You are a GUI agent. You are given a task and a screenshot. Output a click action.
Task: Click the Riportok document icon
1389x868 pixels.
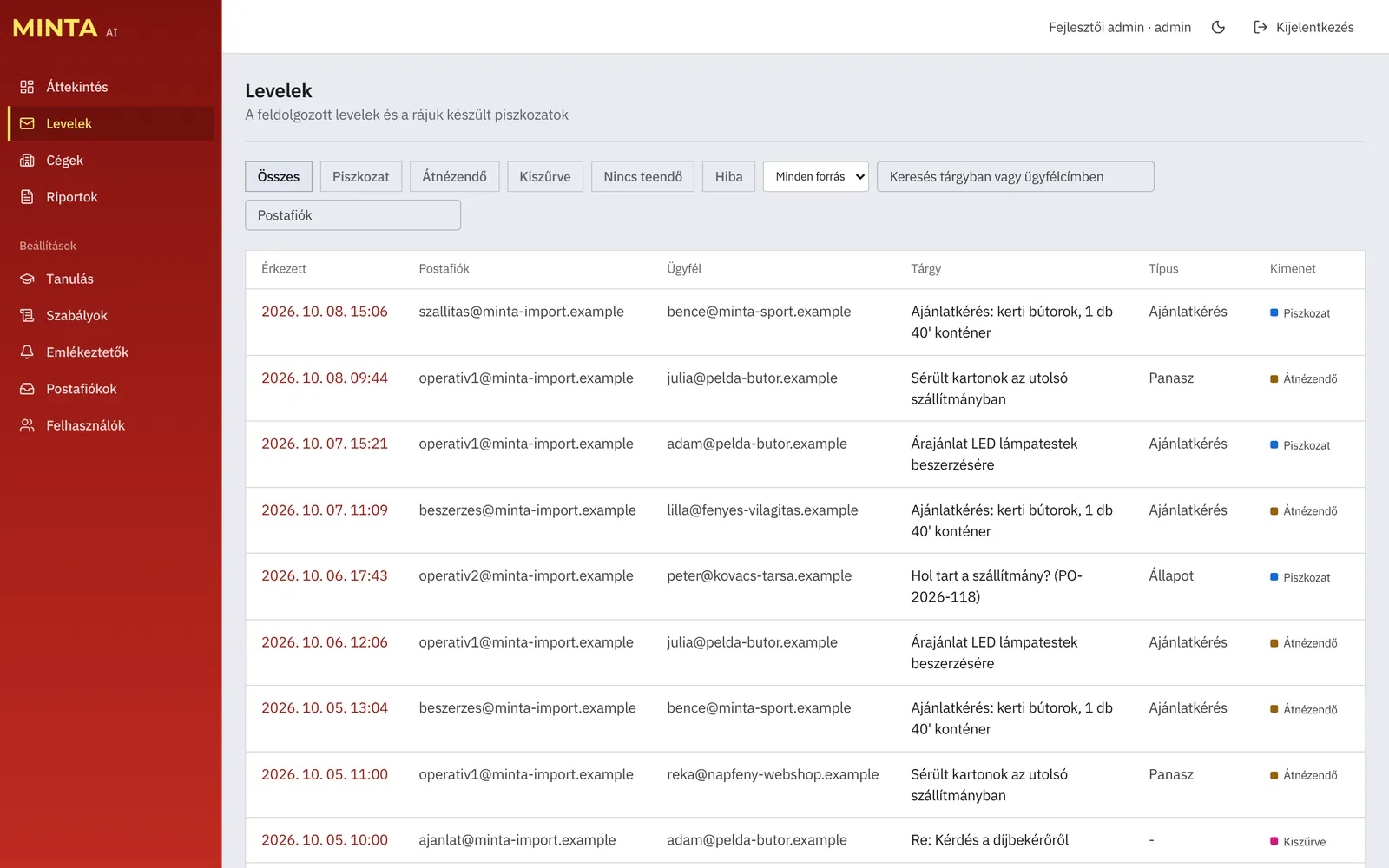pyautogui.click(x=27, y=197)
